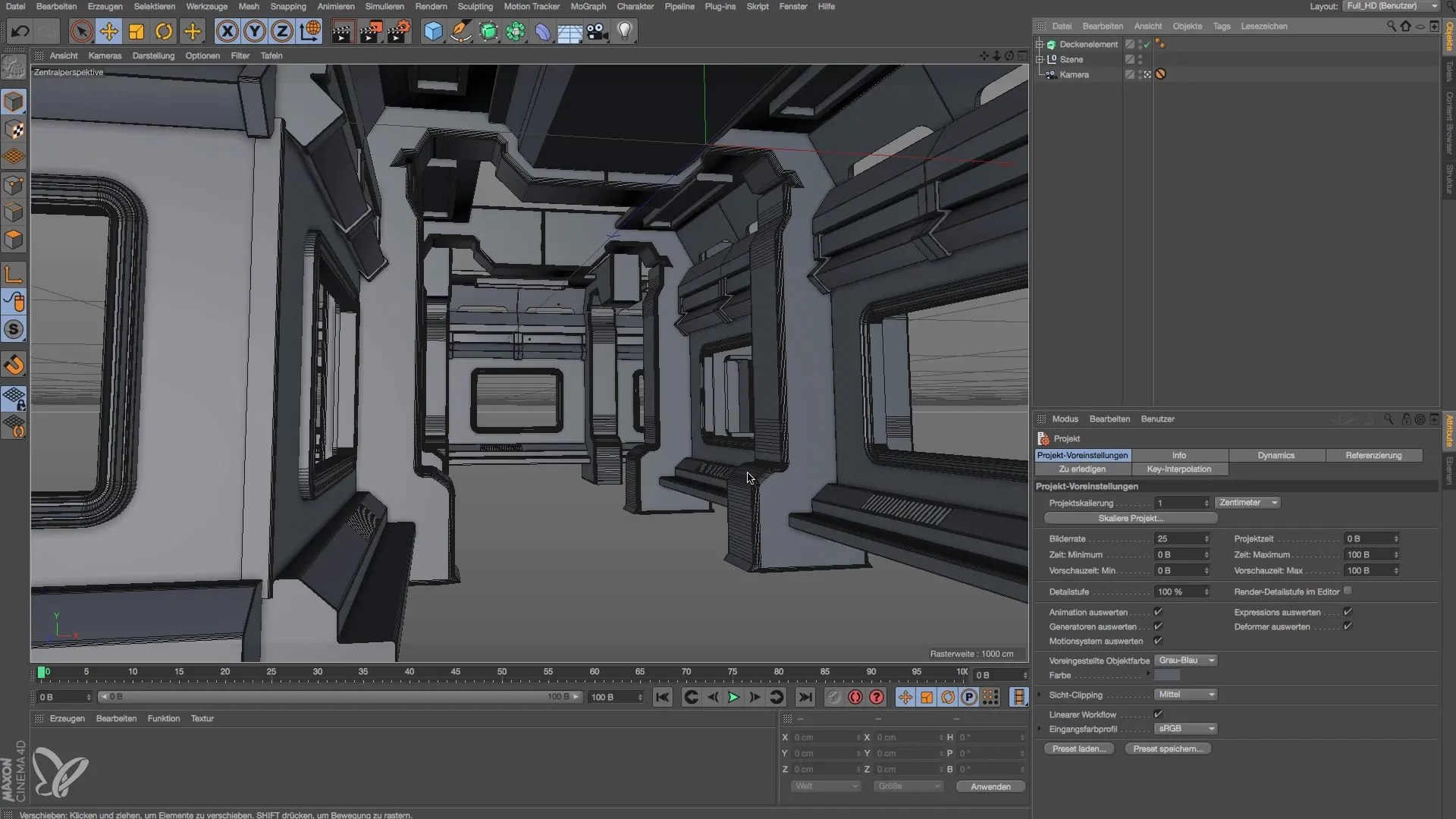Open the Grau-Blau object color dropdown
The height and width of the screenshot is (819, 1456).
(1186, 661)
